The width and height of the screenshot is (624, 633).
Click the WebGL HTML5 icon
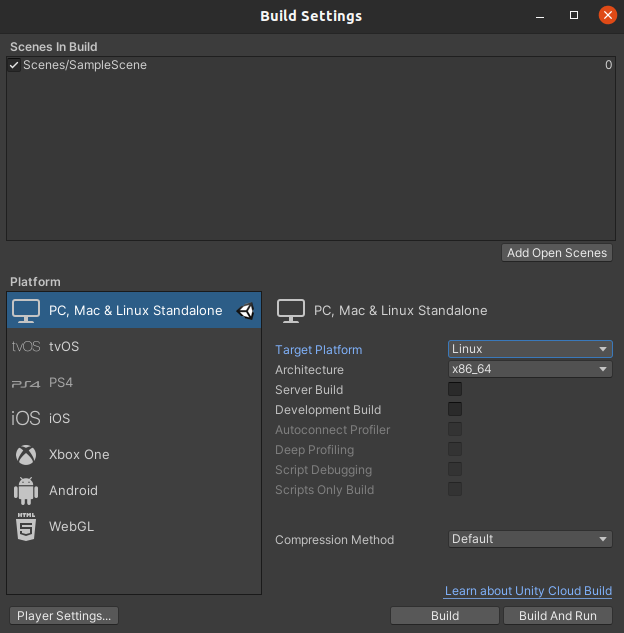pos(26,527)
